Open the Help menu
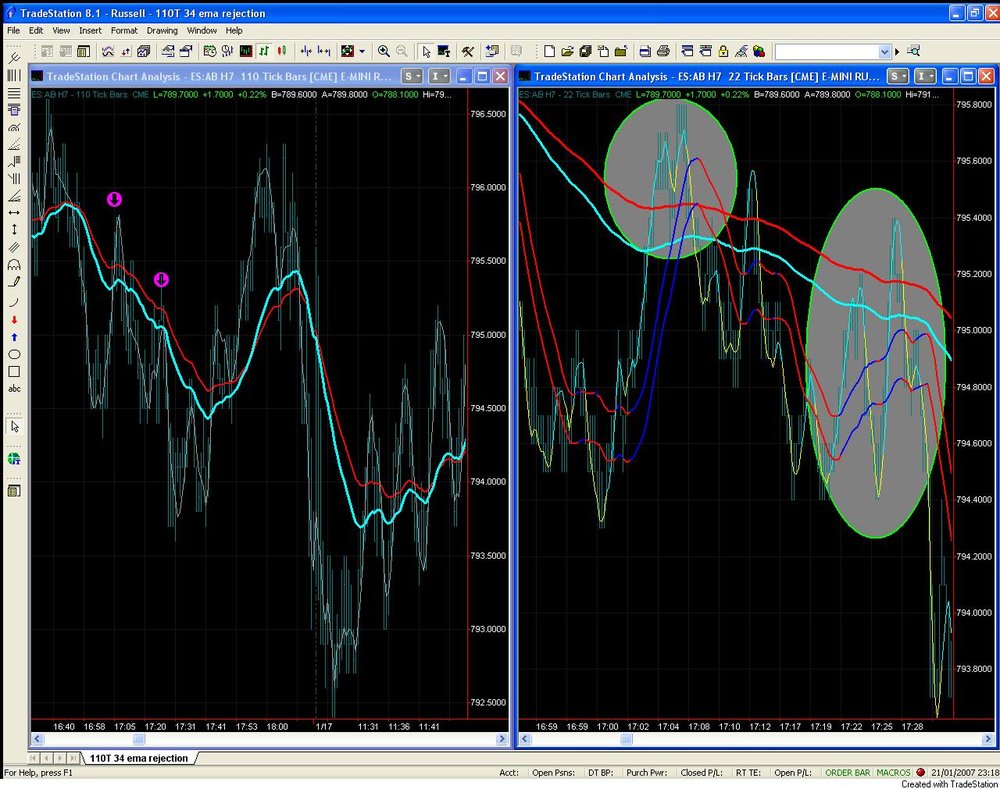Viewport: 1000px width, 789px height. tap(233, 30)
